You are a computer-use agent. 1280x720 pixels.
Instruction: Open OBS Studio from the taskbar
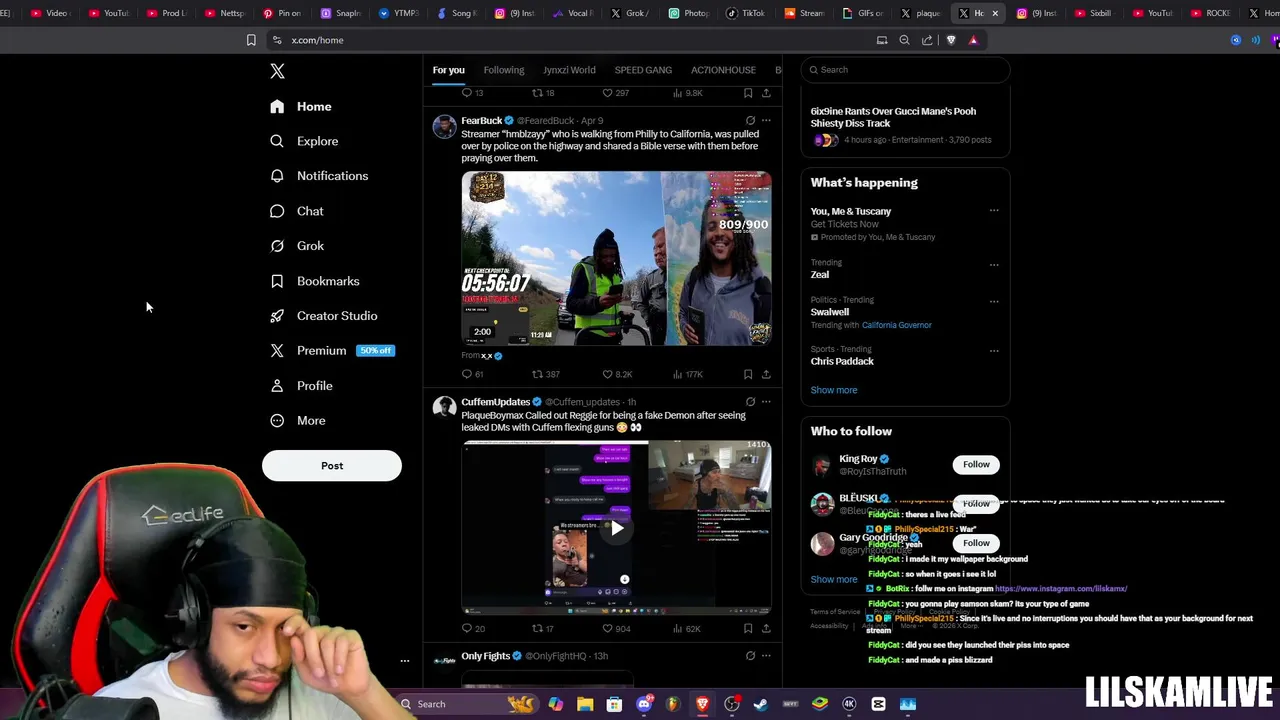[732, 704]
